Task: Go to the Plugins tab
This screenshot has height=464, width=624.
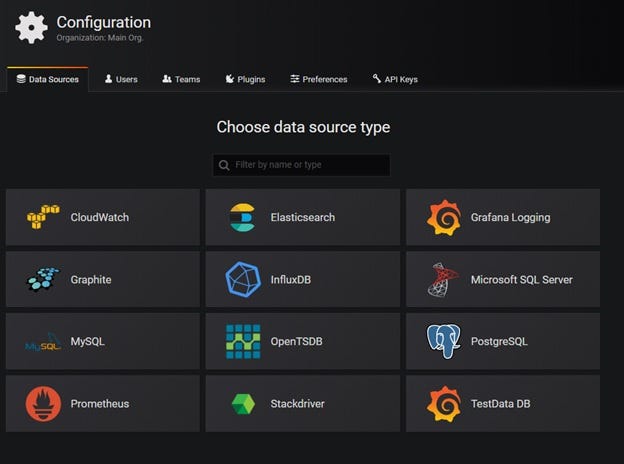Action: pyautogui.click(x=245, y=79)
